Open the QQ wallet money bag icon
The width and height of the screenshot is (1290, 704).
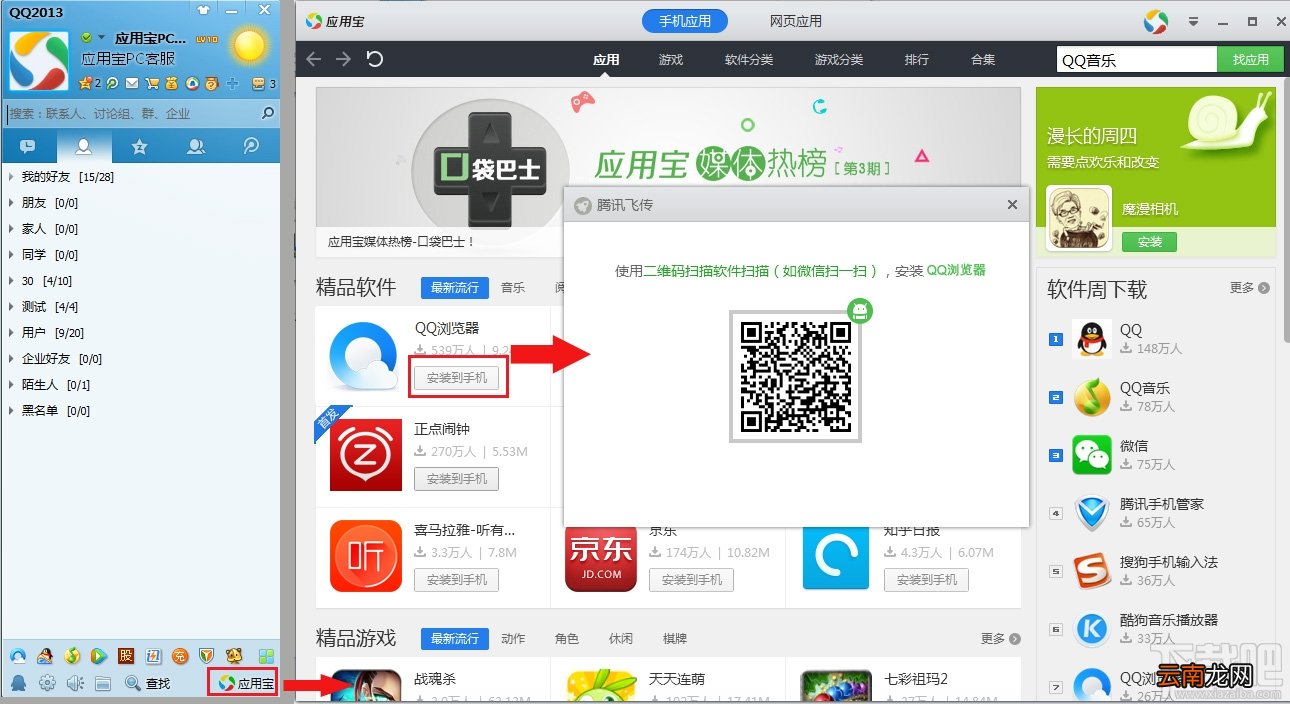(172, 83)
